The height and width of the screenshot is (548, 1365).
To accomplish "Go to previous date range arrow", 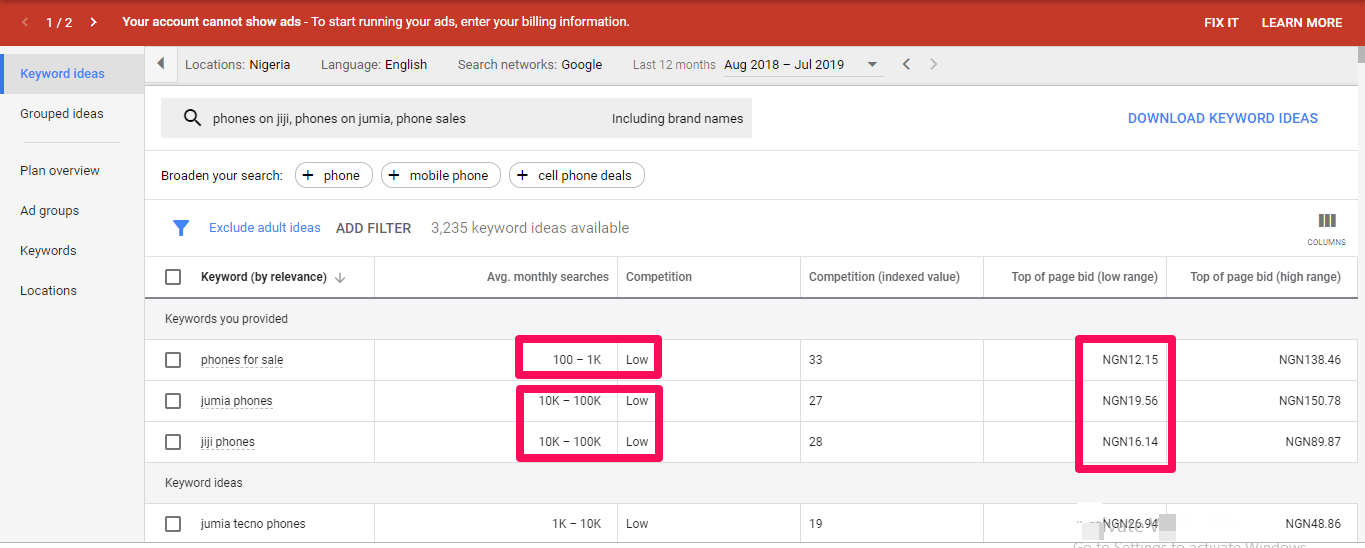I will (906, 64).
